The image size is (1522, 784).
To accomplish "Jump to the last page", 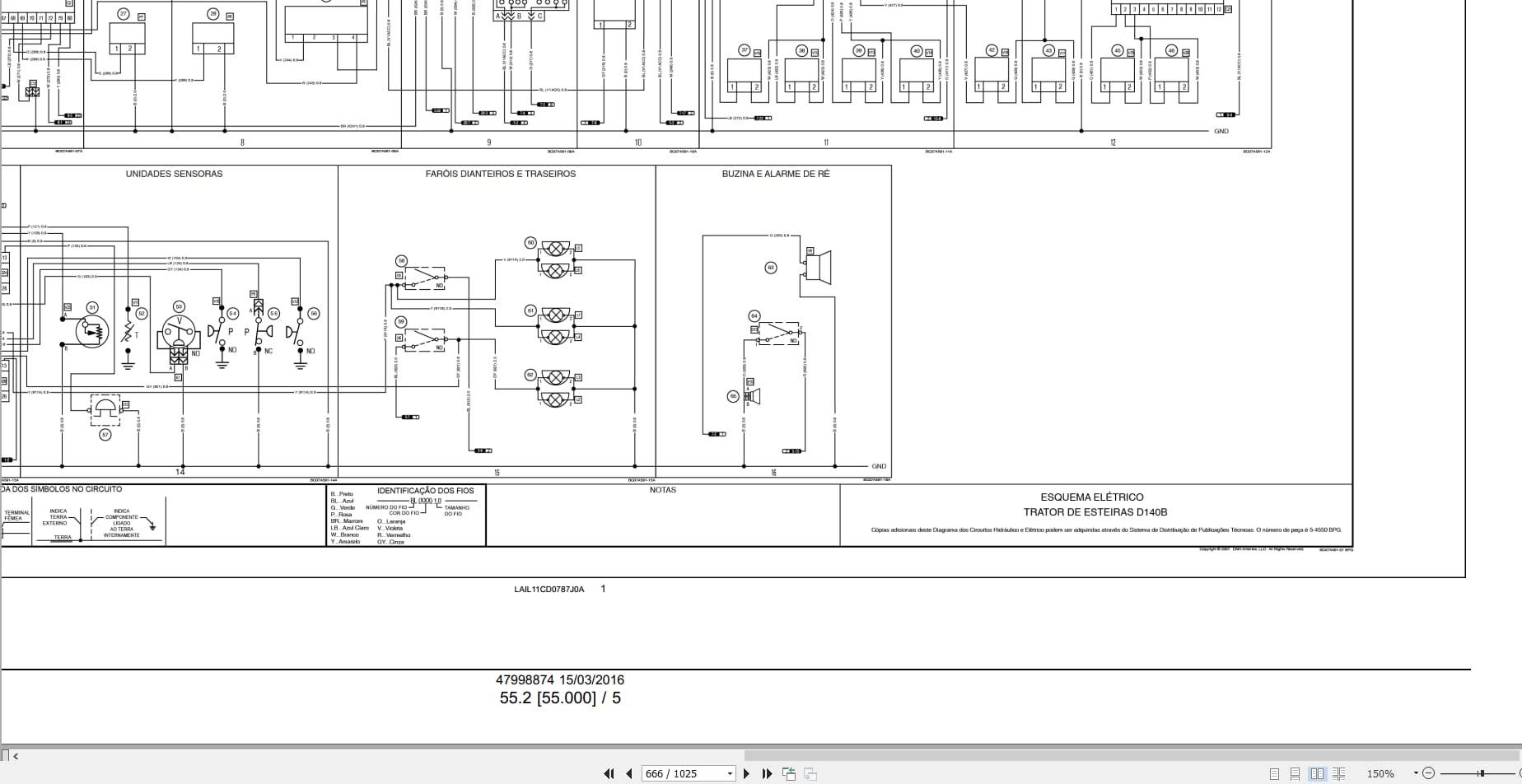I will click(x=767, y=773).
